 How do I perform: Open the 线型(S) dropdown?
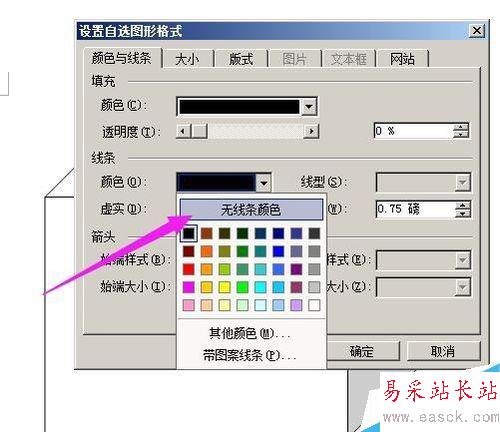coord(463,182)
